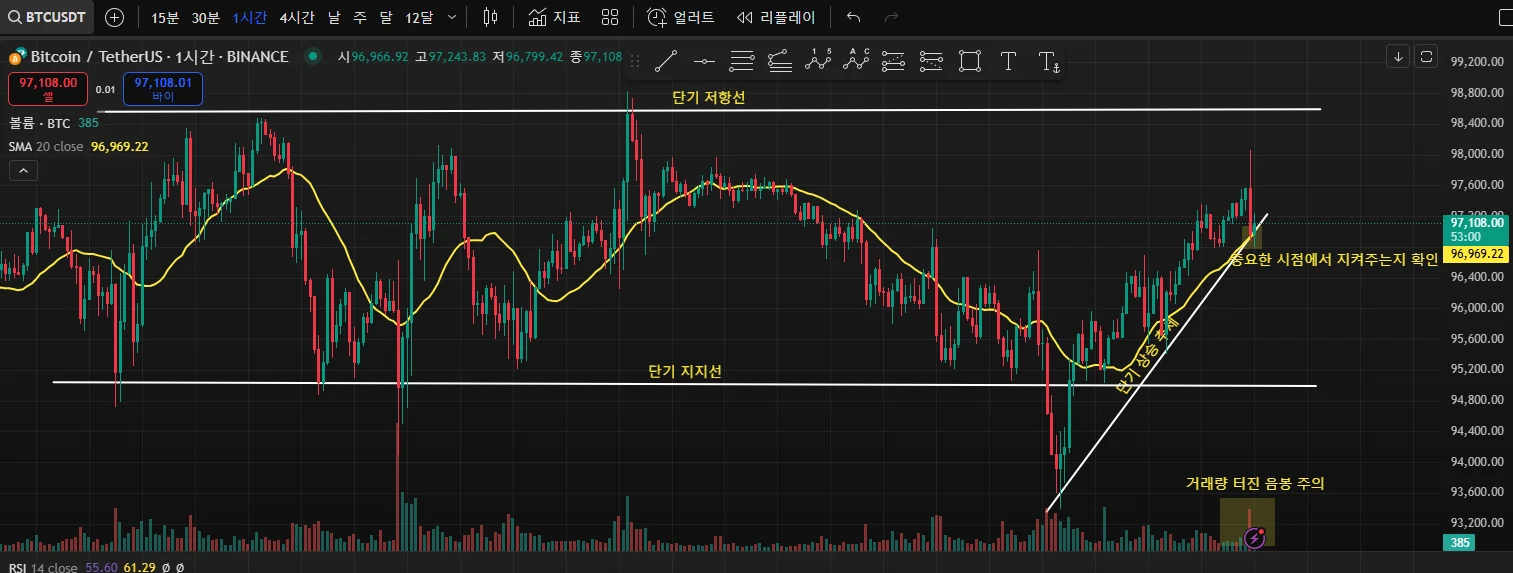
Task: Open the BTCUSDT symbol search
Action: [x=48, y=17]
